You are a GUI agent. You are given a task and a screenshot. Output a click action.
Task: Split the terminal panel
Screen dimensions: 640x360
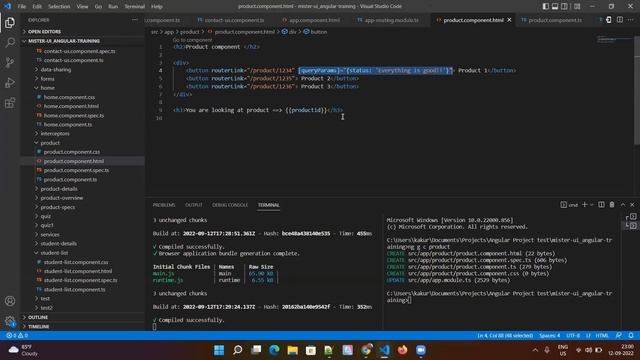[x=601, y=204]
